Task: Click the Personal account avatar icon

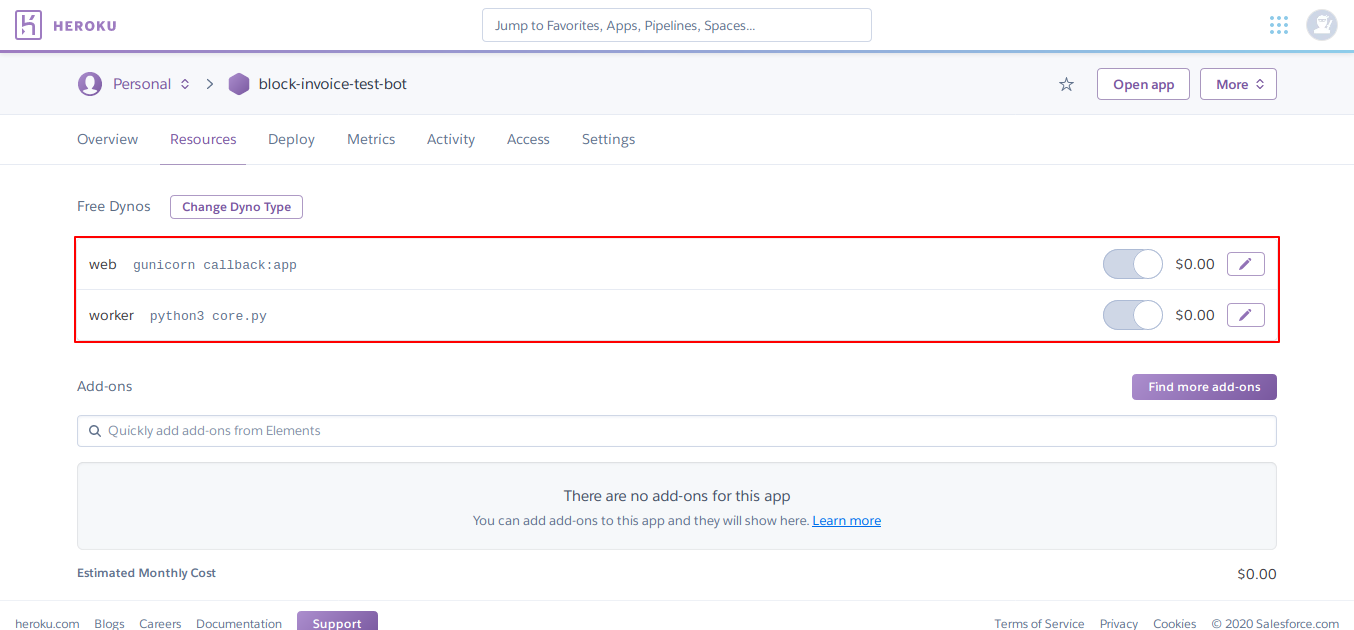Action: [x=90, y=84]
